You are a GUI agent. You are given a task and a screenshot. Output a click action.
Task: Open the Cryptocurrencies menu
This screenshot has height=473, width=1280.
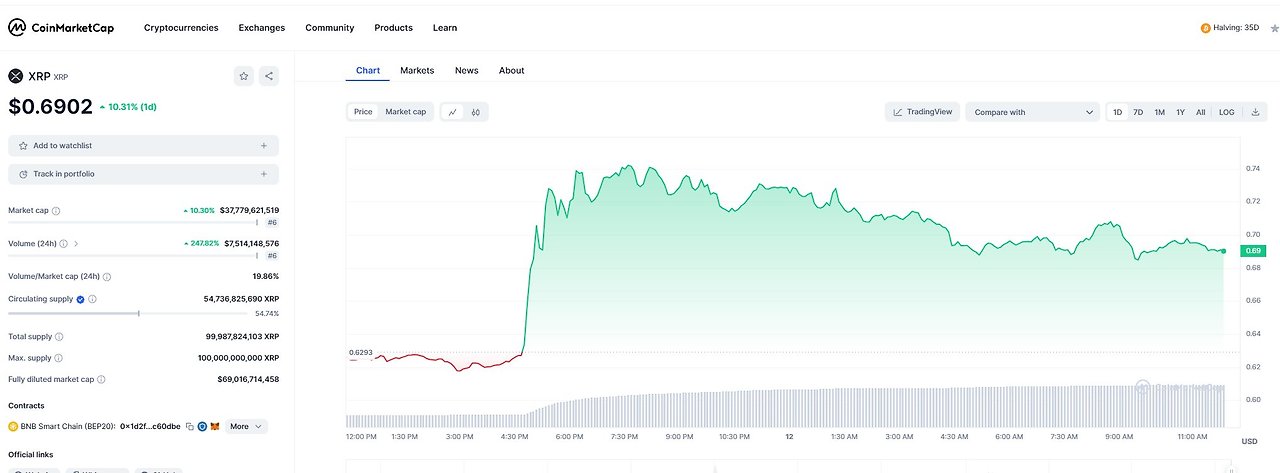tap(181, 28)
